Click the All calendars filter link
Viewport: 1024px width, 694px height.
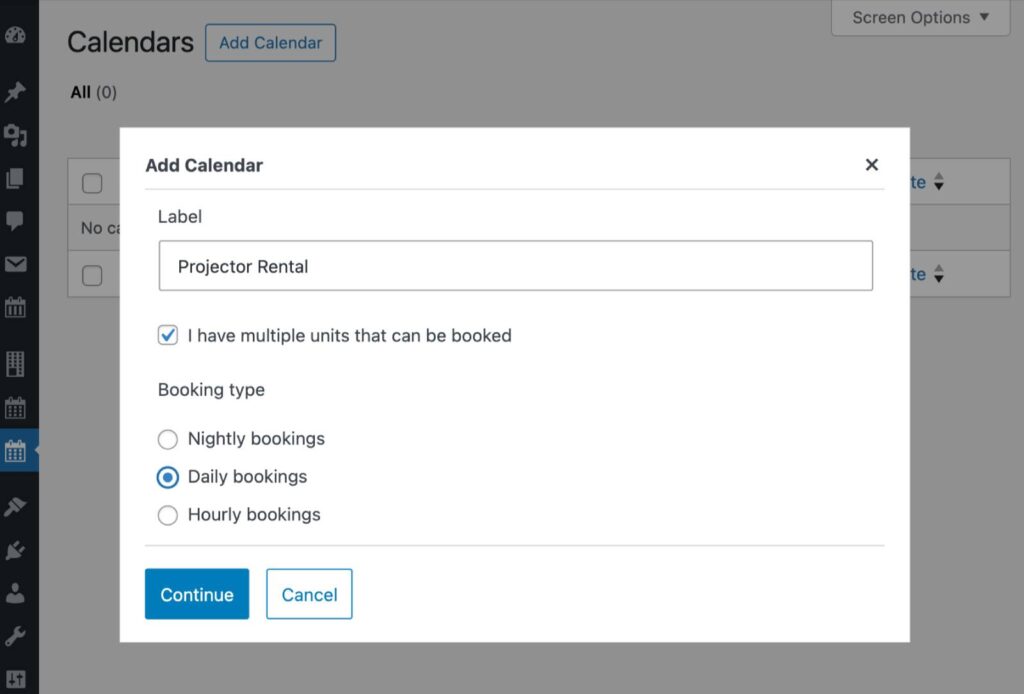click(x=81, y=92)
